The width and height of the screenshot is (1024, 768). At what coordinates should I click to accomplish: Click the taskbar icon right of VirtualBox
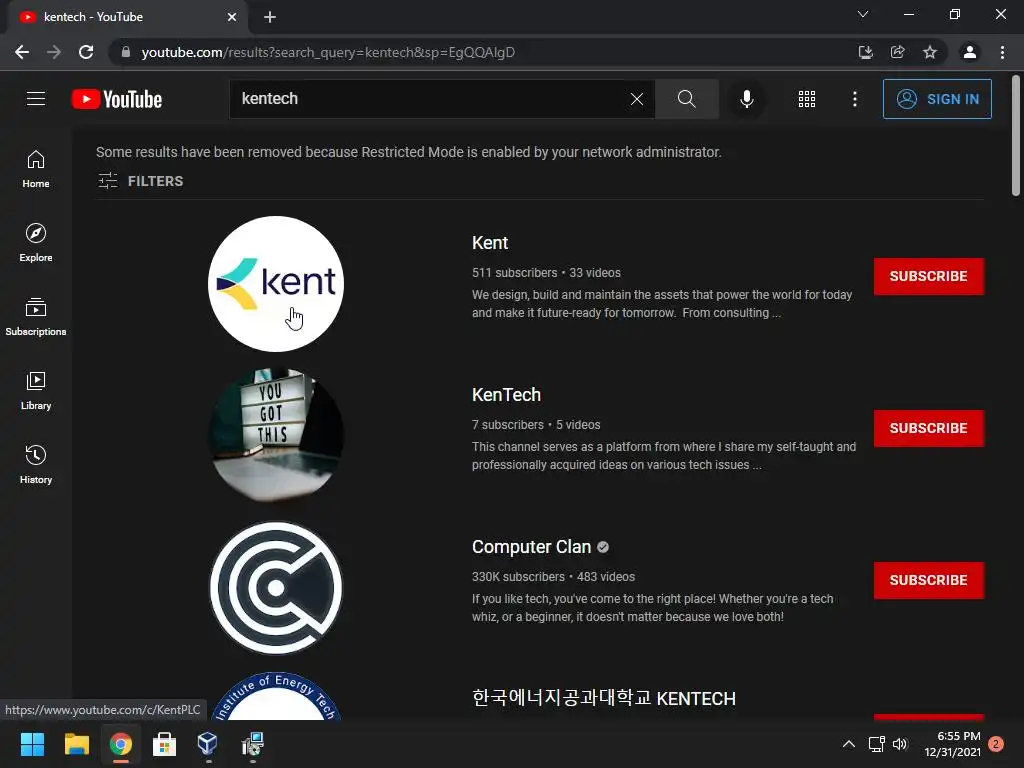[252, 744]
